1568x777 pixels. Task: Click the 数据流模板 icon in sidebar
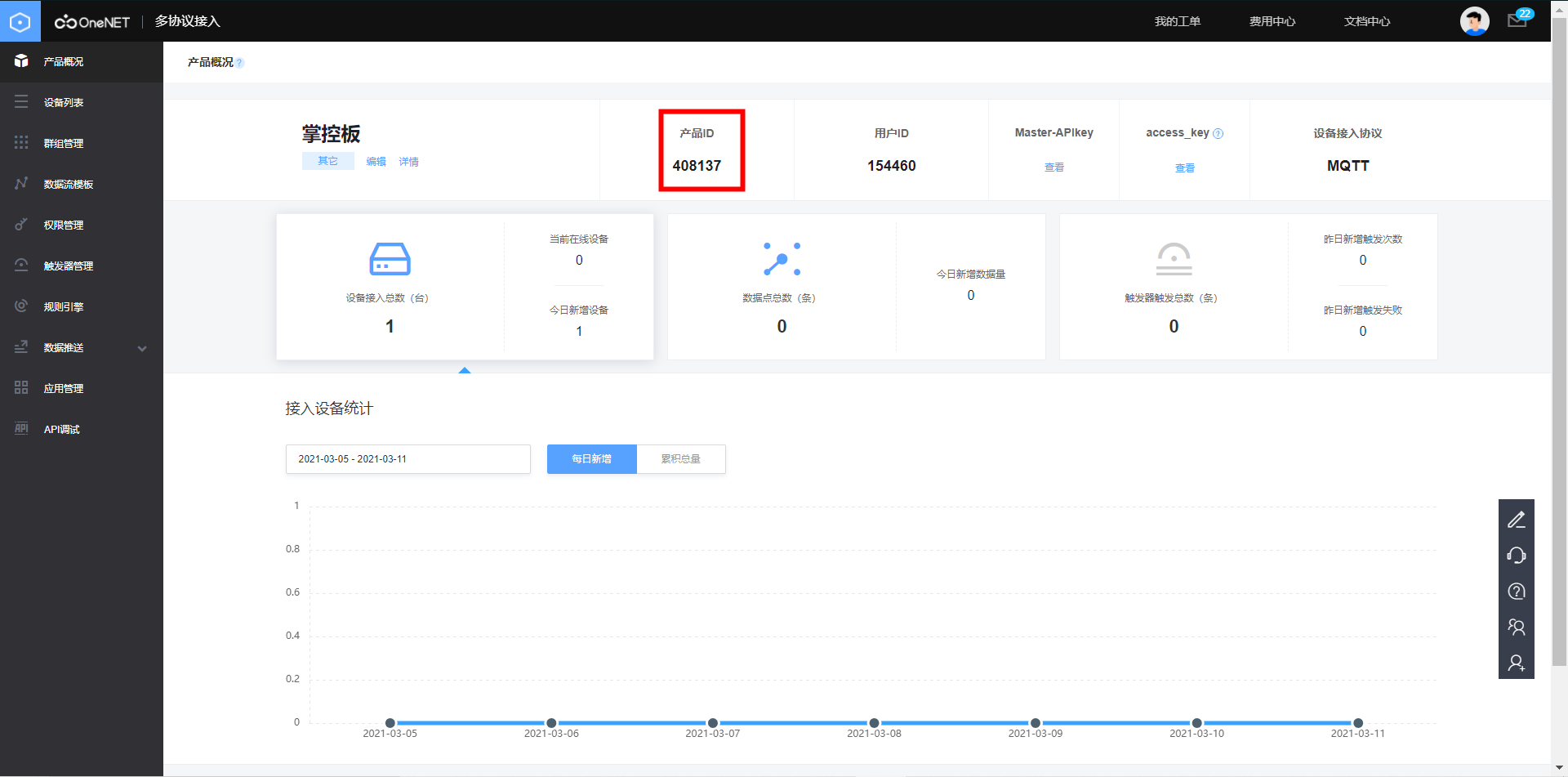click(x=21, y=184)
